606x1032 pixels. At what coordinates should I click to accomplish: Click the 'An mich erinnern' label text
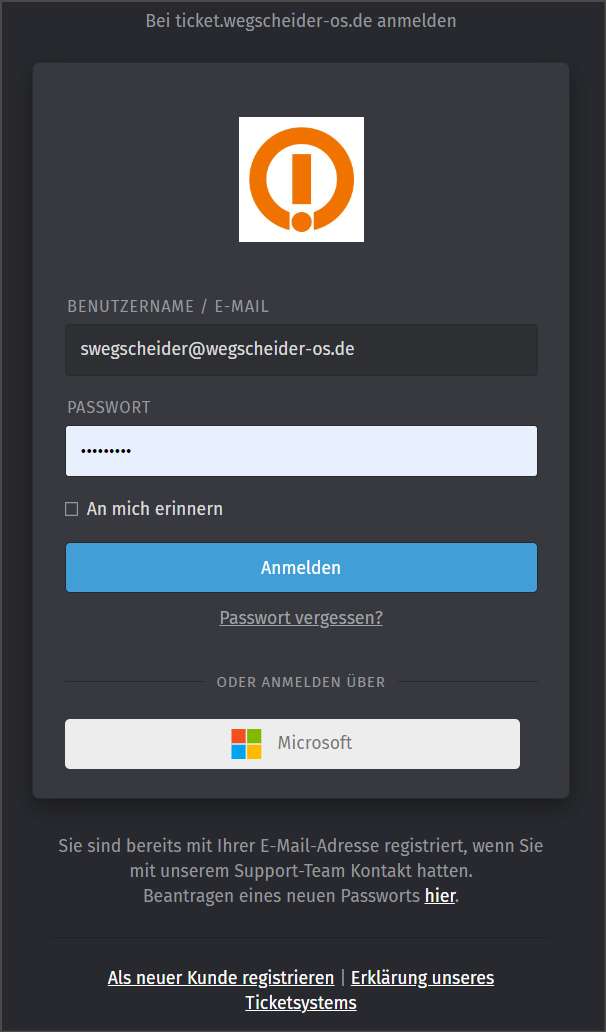point(155,509)
